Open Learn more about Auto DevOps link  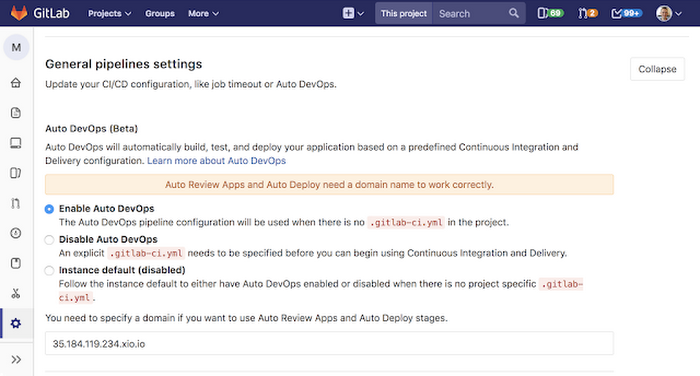point(217,161)
